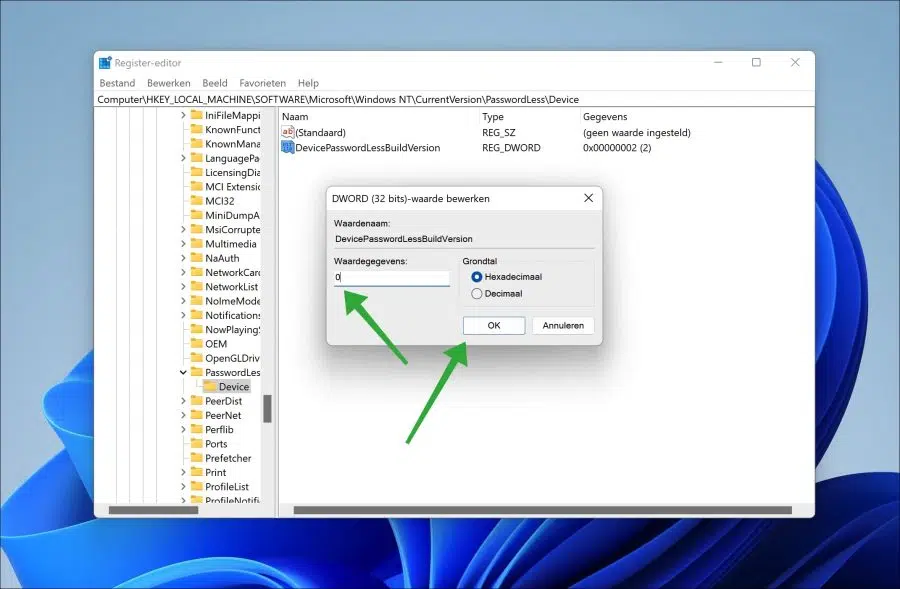The image size is (900, 589).
Task: Confirm the DWORD dialog with OK
Action: [x=494, y=326]
